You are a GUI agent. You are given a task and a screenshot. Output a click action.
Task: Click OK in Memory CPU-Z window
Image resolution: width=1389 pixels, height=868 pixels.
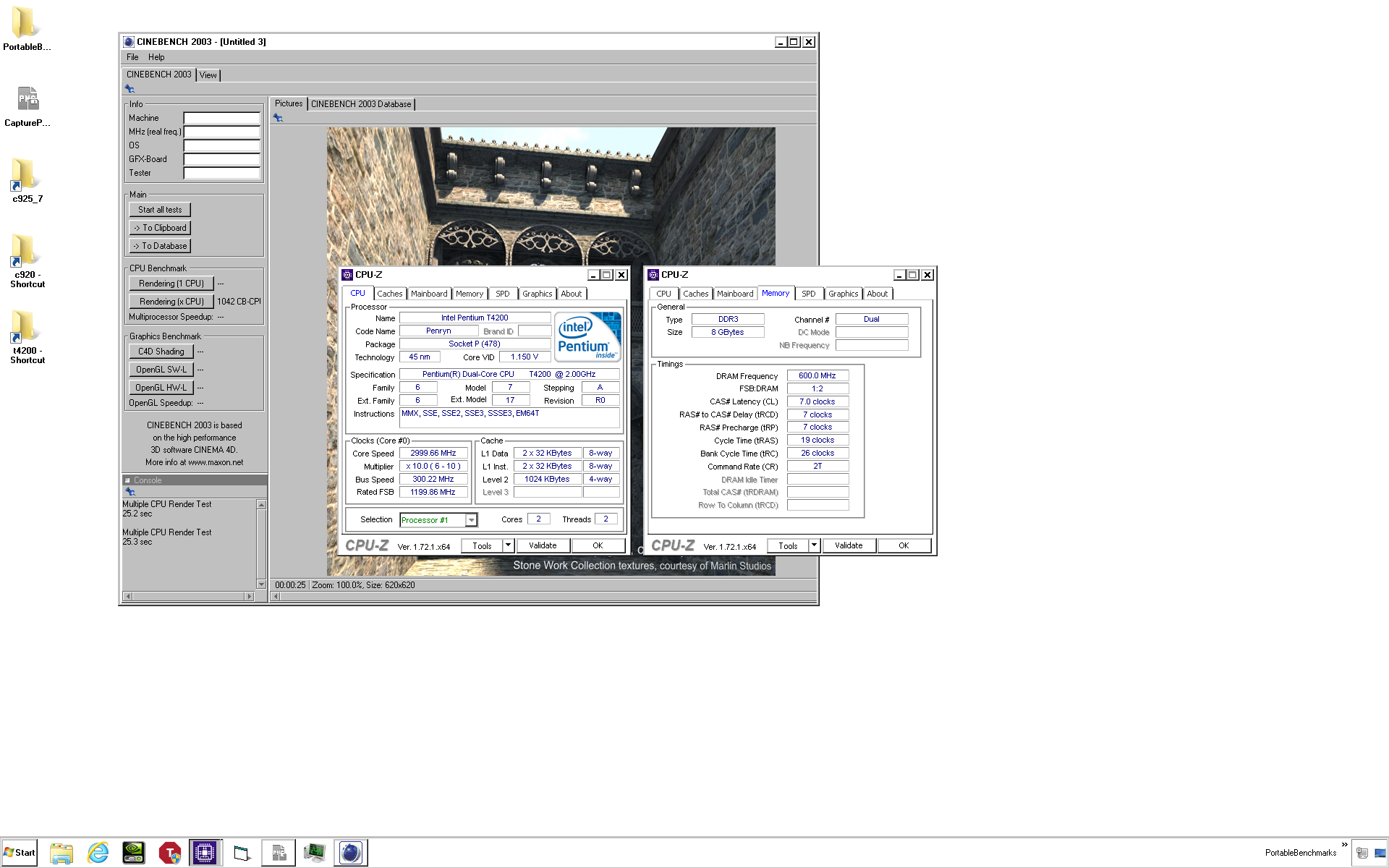click(x=904, y=546)
